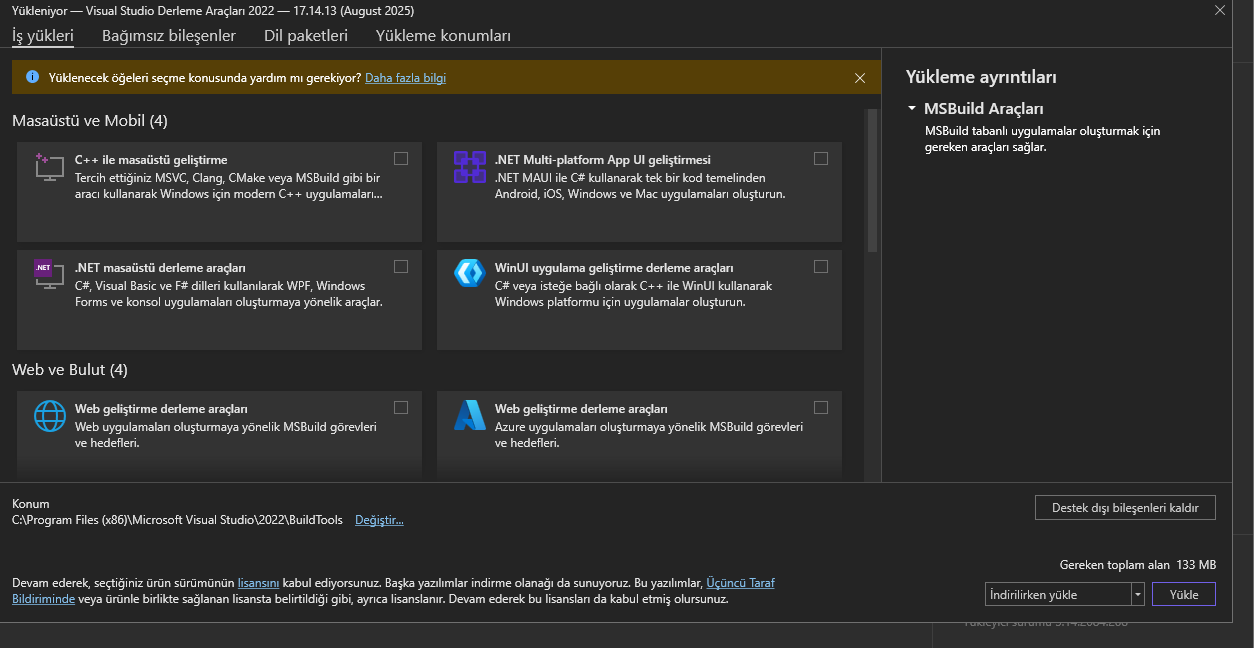Check Web geliştirme derleme araçları with globe

(401, 407)
